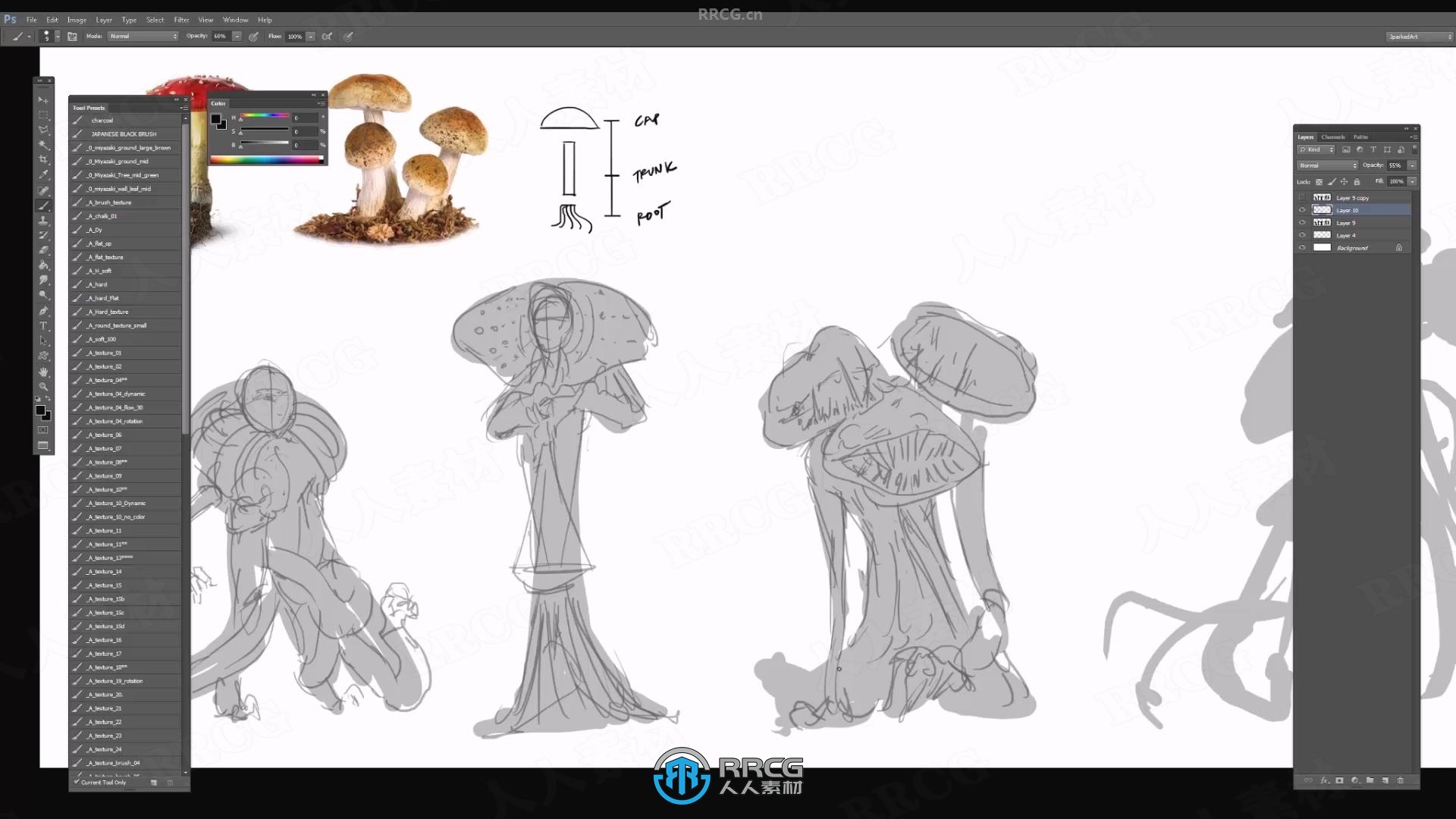1456x819 pixels.
Task: Hide the Background layer eye
Action: (x=1303, y=248)
